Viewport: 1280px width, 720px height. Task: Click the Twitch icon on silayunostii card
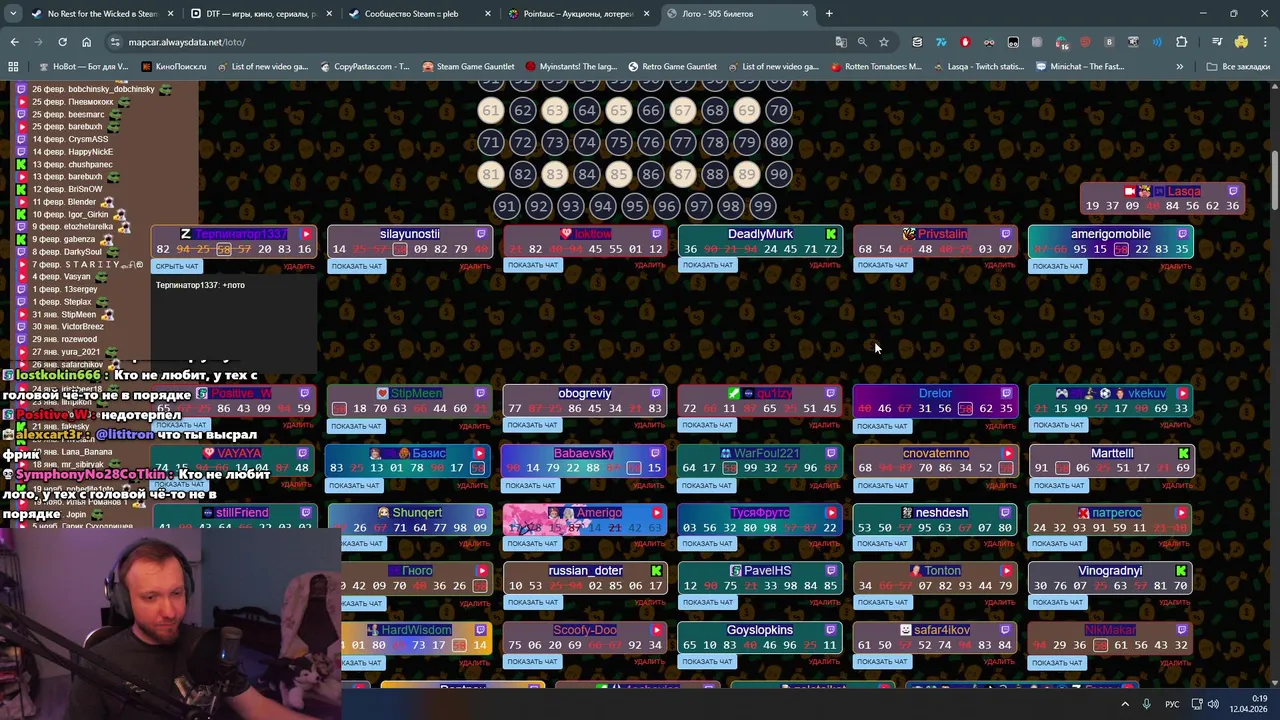(481, 234)
